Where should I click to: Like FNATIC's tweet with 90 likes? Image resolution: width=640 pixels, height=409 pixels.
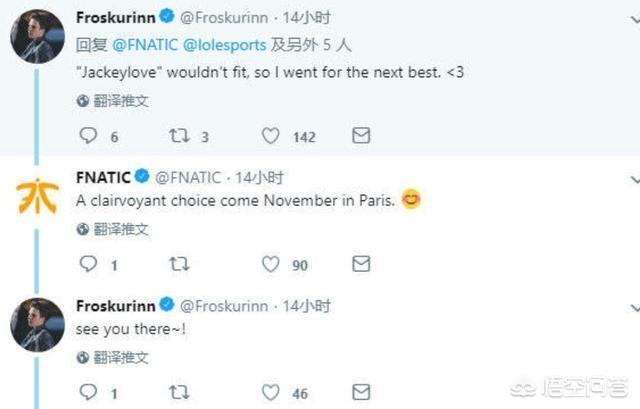pyautogui.click(x=270, y=264)
